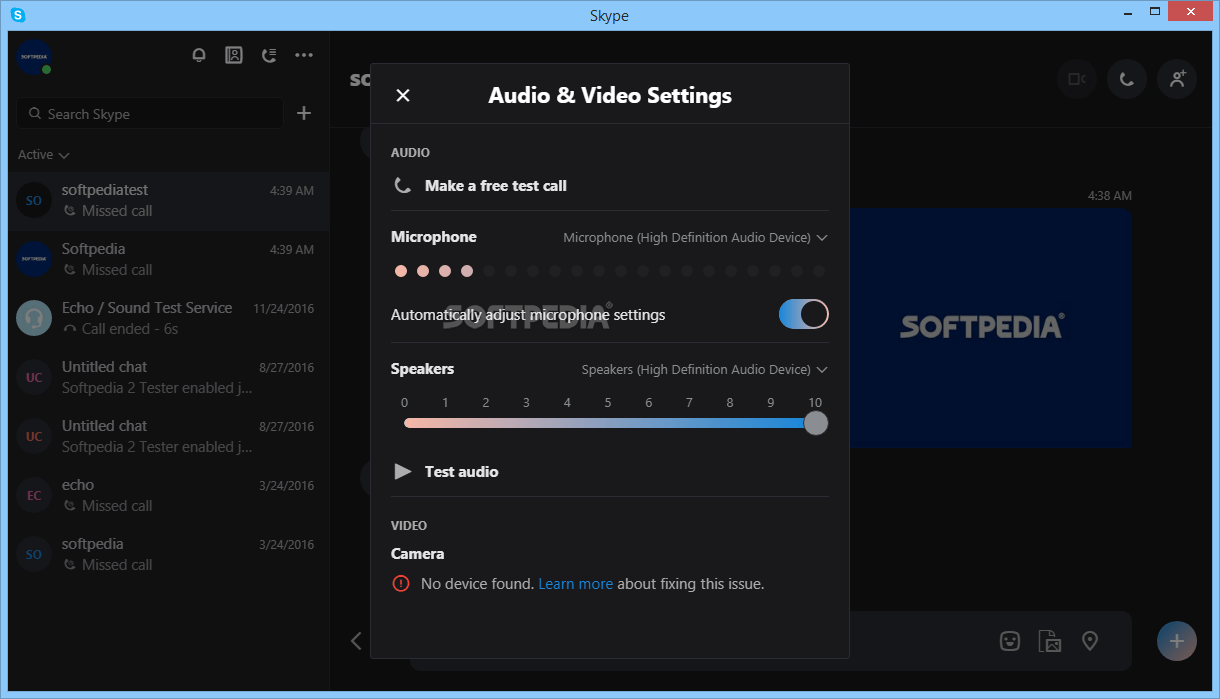Click the red camera error warning icon

(x=401, y=583)
